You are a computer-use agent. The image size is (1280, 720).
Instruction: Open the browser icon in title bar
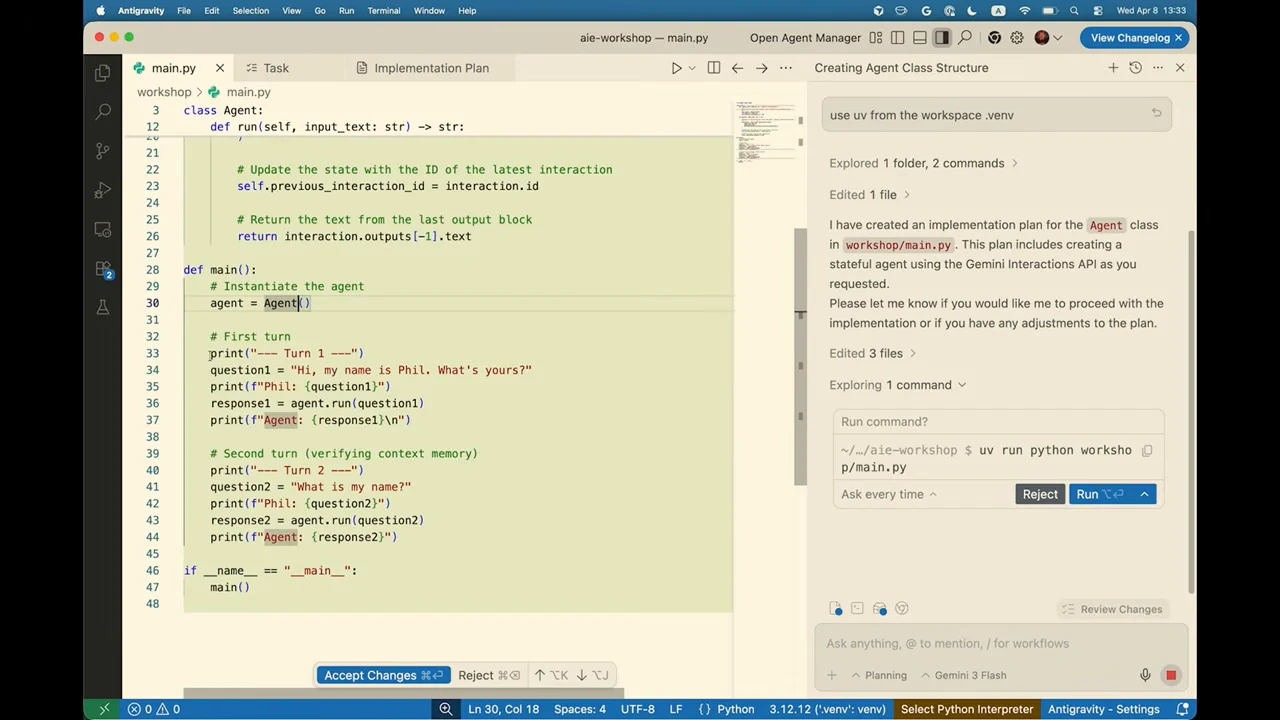point(994,38)
